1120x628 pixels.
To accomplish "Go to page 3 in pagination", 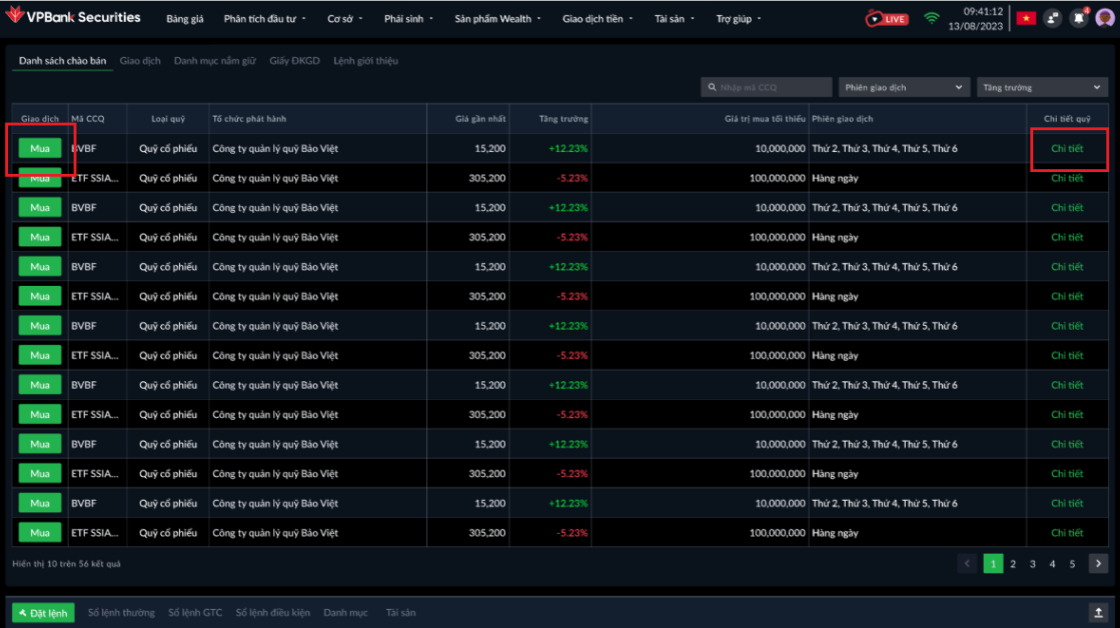I will tap(1033, 564).
